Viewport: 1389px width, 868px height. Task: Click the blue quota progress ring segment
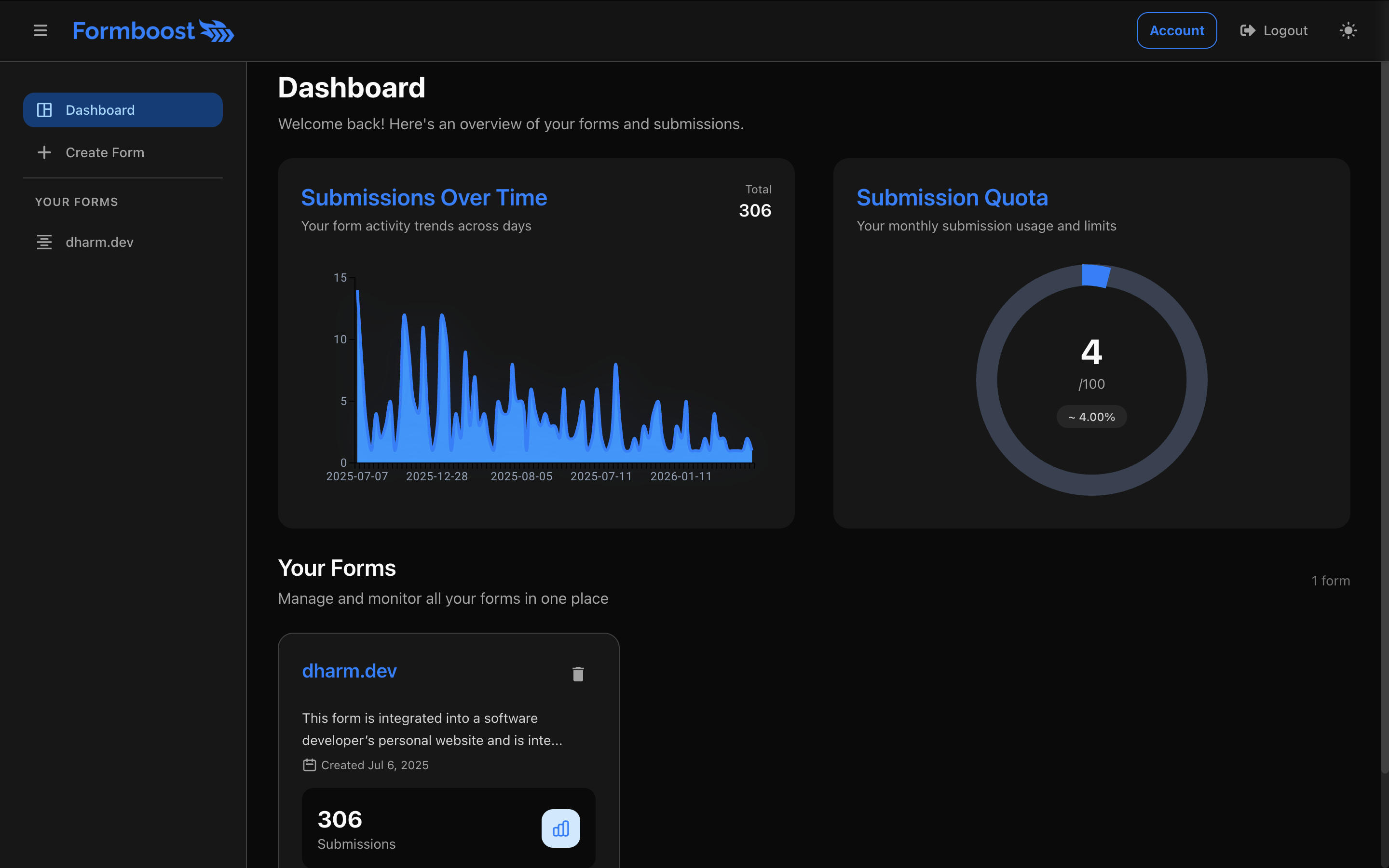[x=1096, y=275]
